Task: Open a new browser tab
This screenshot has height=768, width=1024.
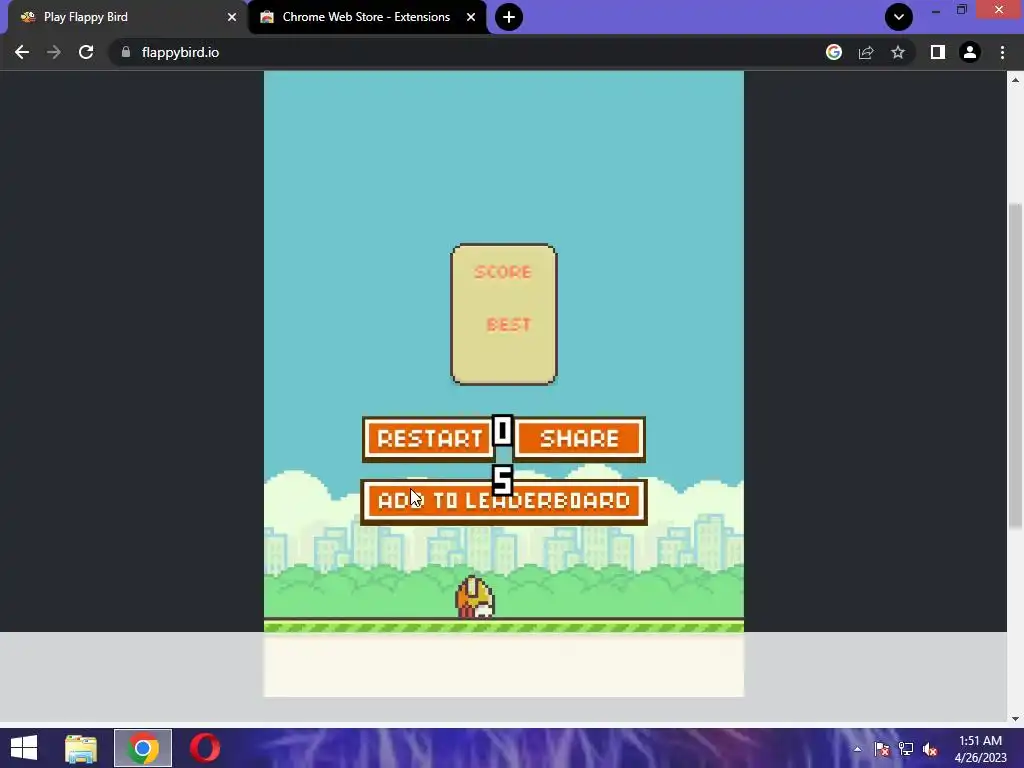Action: [509, 17]
